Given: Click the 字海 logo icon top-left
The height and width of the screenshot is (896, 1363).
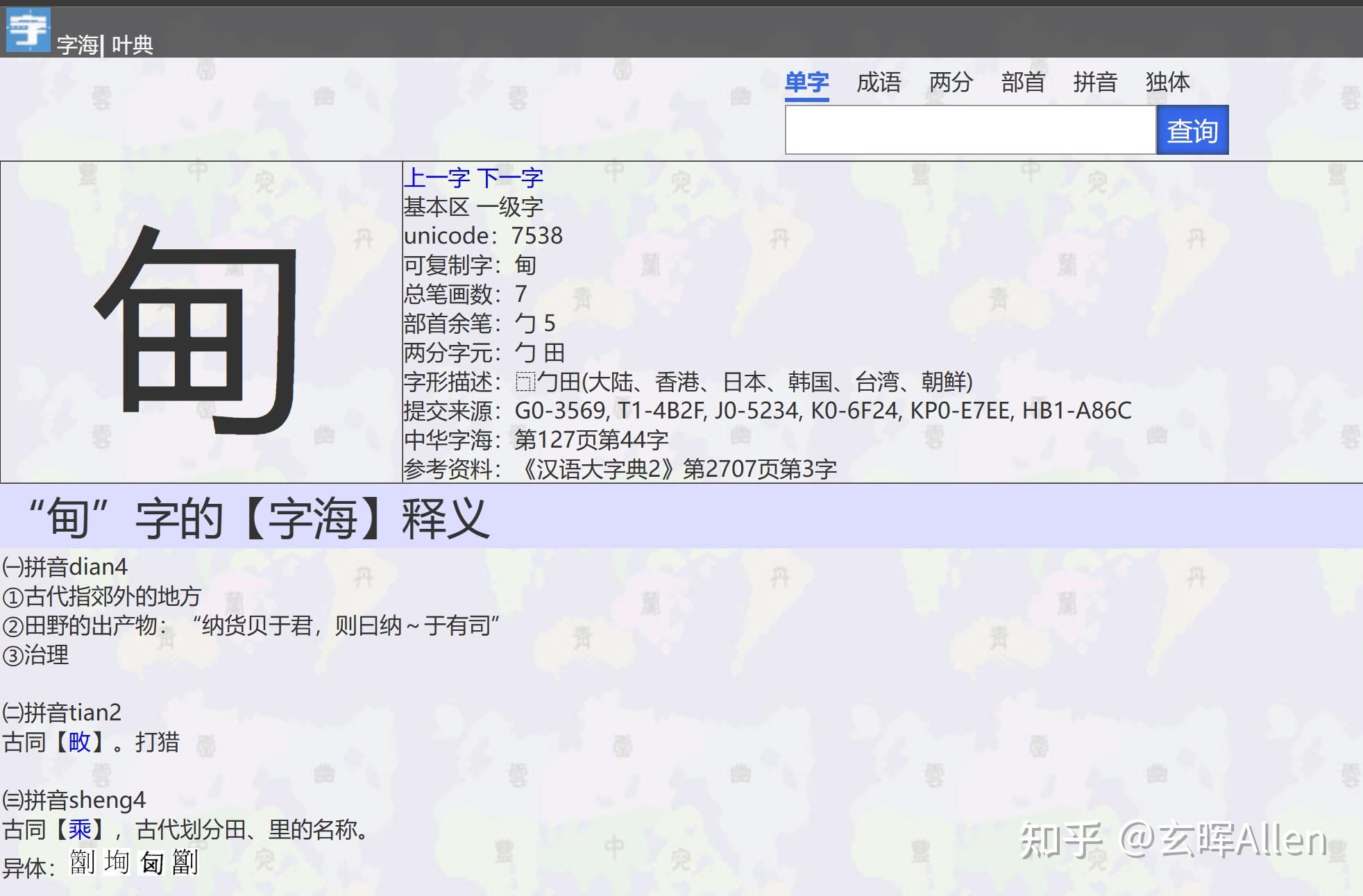Looking at the screenshot, I should pos(26,28).
